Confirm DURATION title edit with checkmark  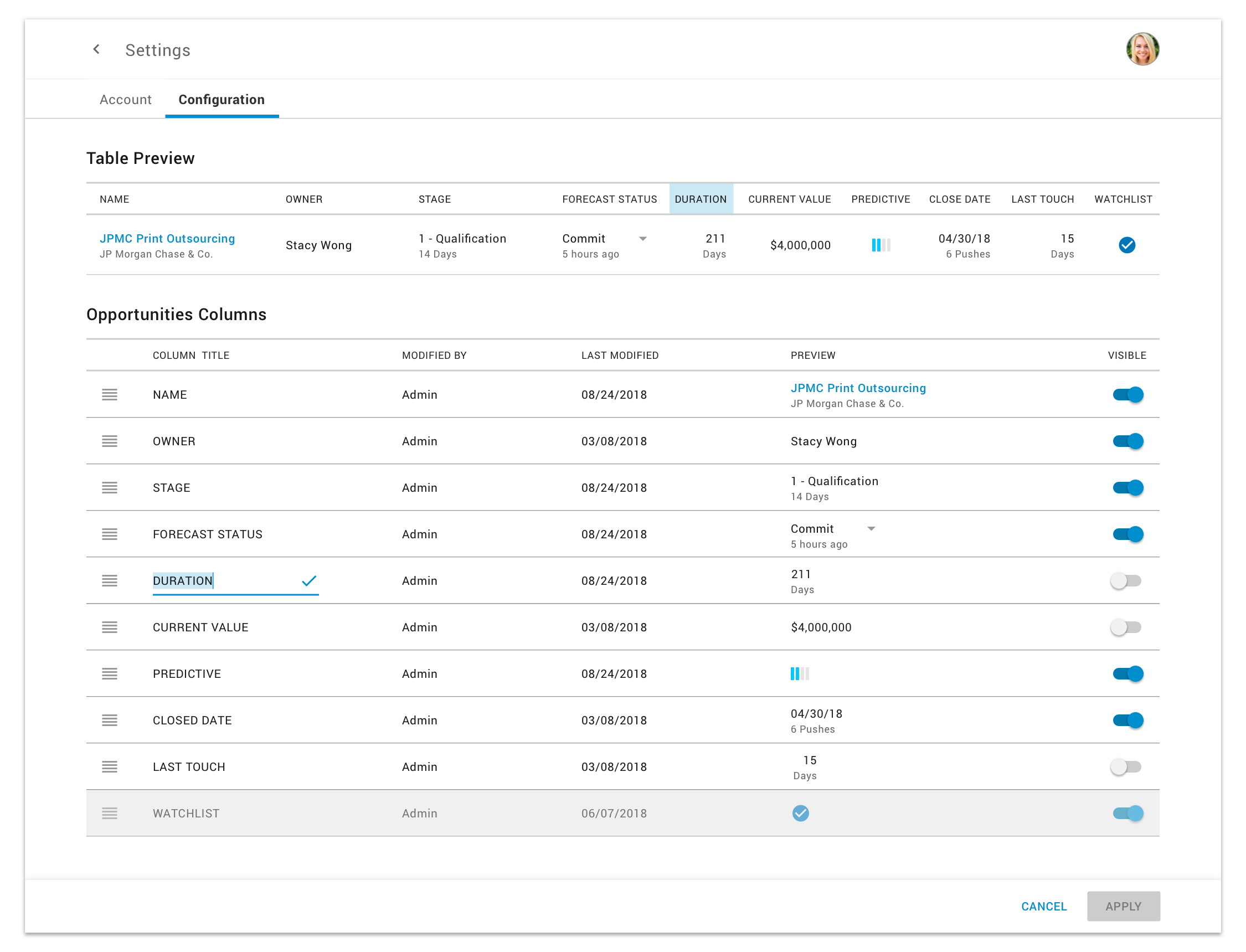(x=309, y=580)
